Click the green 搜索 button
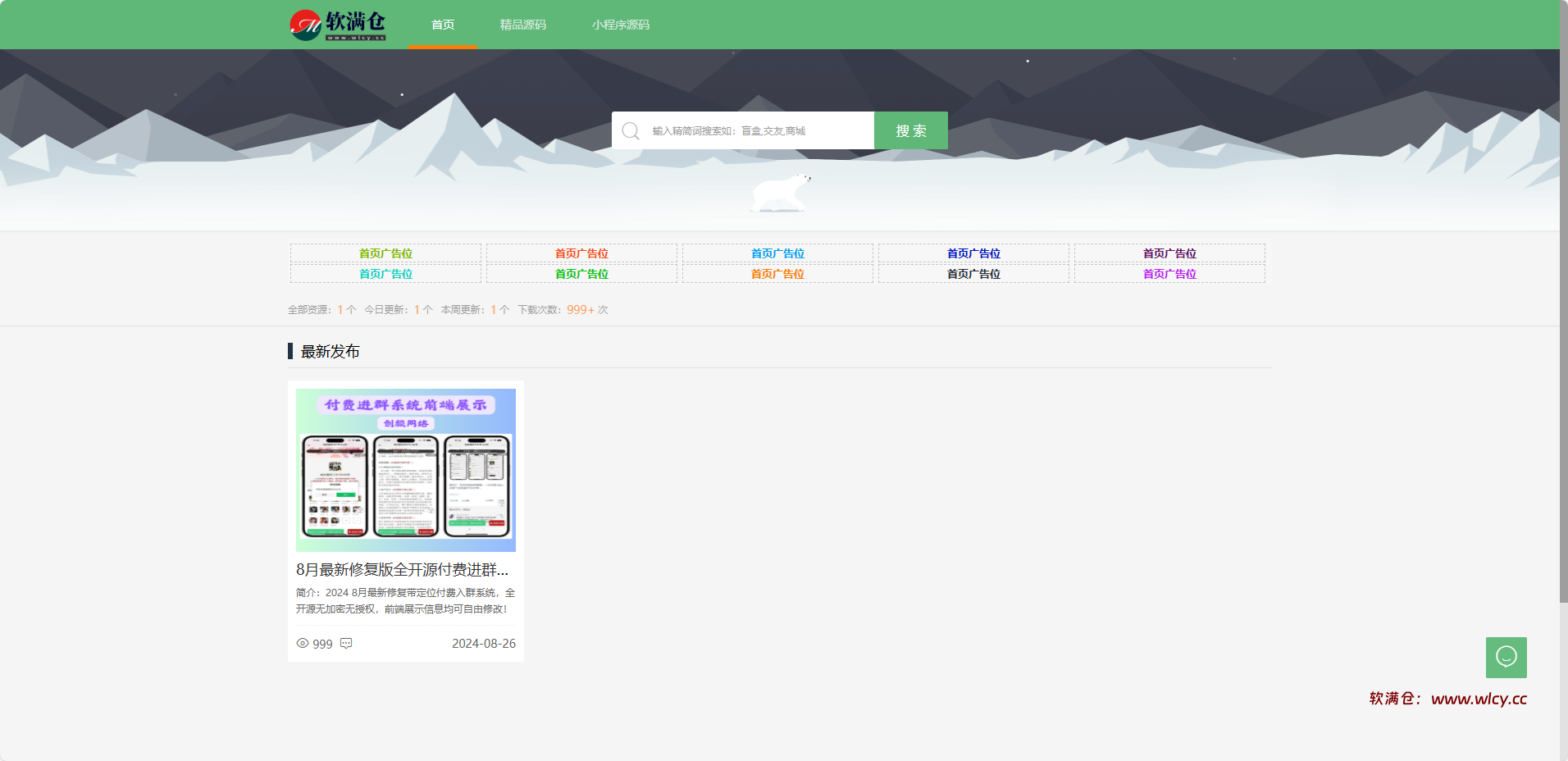The width and height of the screenshot is (1568, 761). point(911,130)
